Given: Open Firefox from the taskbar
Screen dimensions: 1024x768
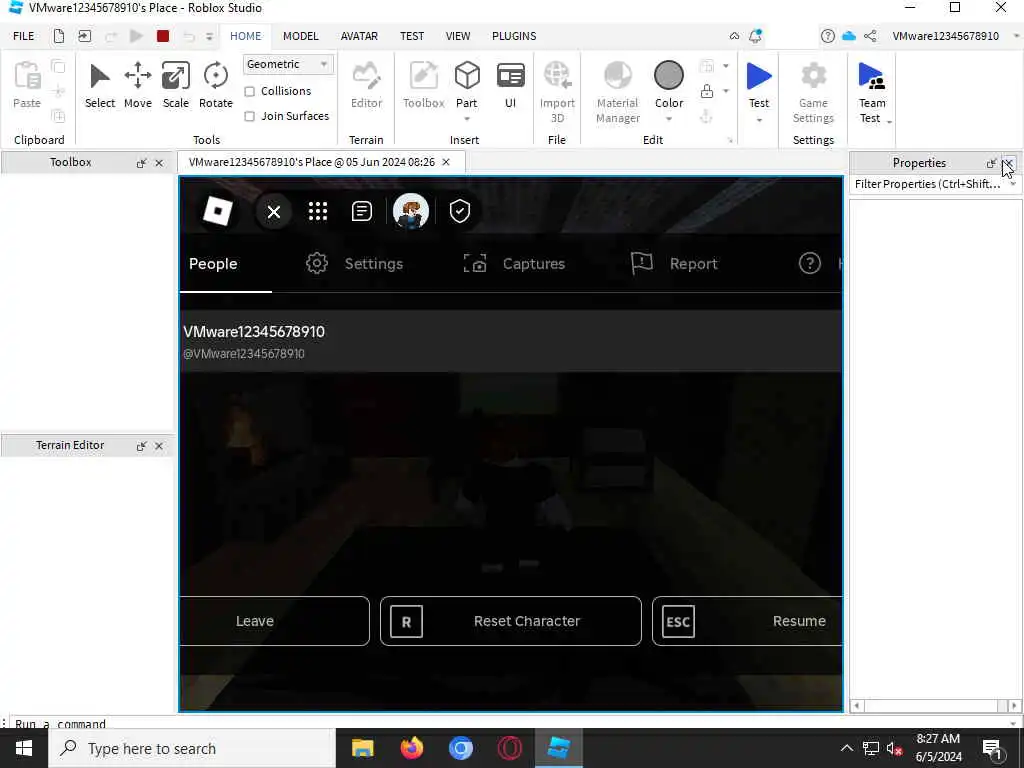Looking at the screenshot, I should coord(411,748).
